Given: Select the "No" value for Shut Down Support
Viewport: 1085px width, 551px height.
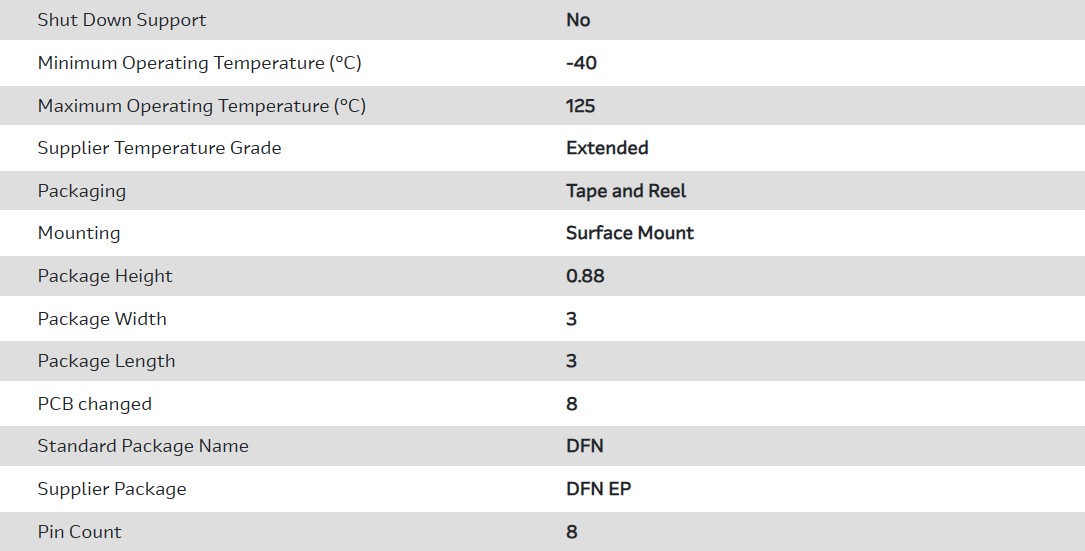Looking at the screenshot, I should pos(578,20).
